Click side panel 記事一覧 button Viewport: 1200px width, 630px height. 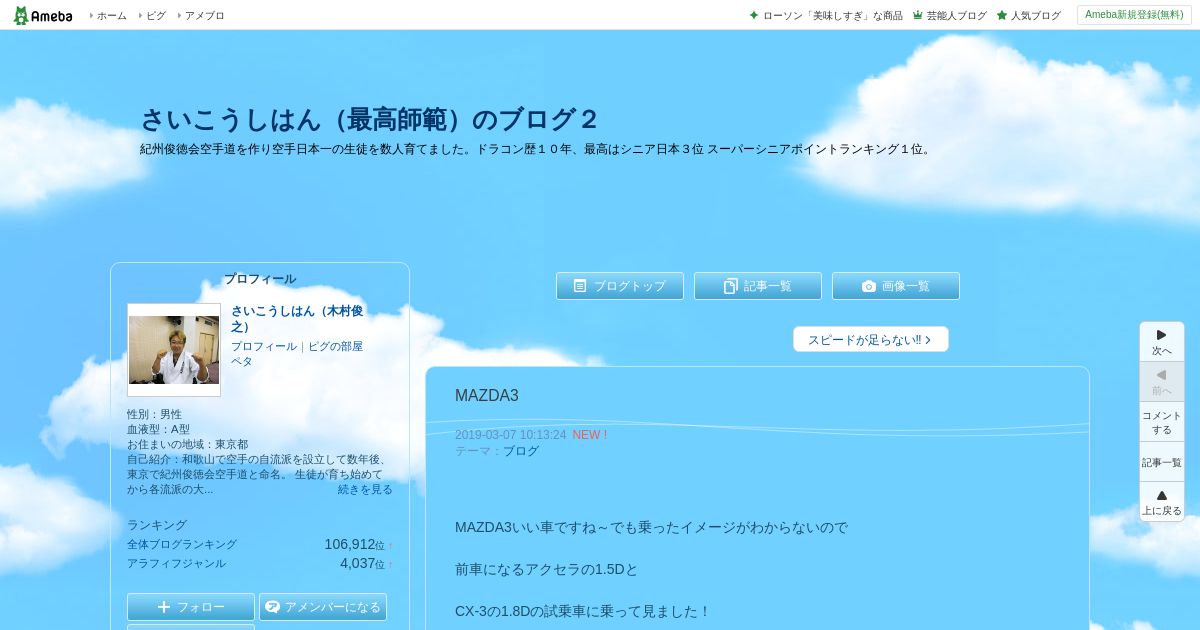pyautogui.click(x=1162, y=462)
